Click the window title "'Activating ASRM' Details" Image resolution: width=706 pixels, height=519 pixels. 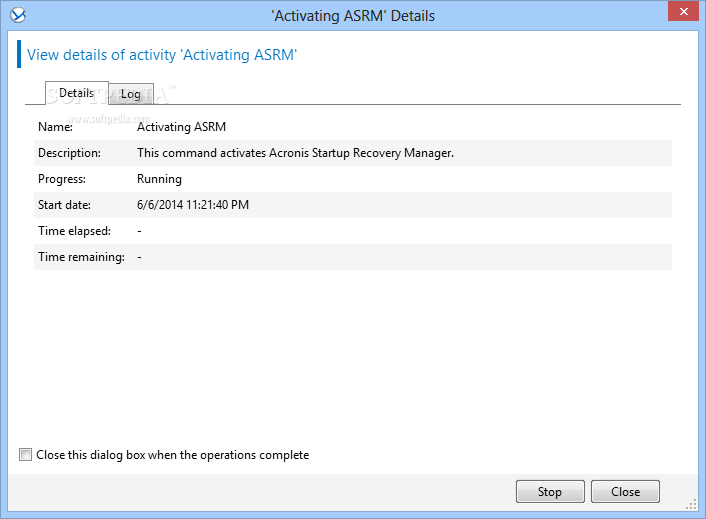[353, 16]
